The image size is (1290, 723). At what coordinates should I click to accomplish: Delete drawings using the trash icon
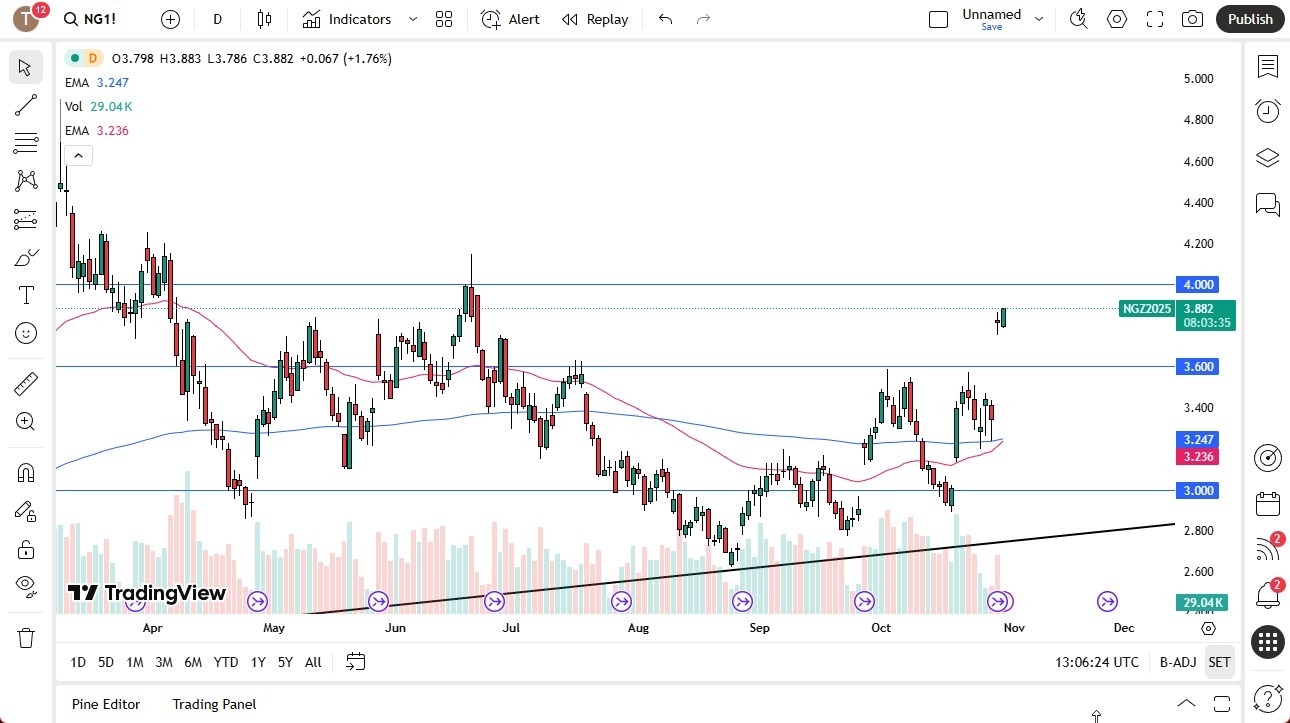[25, 637]
